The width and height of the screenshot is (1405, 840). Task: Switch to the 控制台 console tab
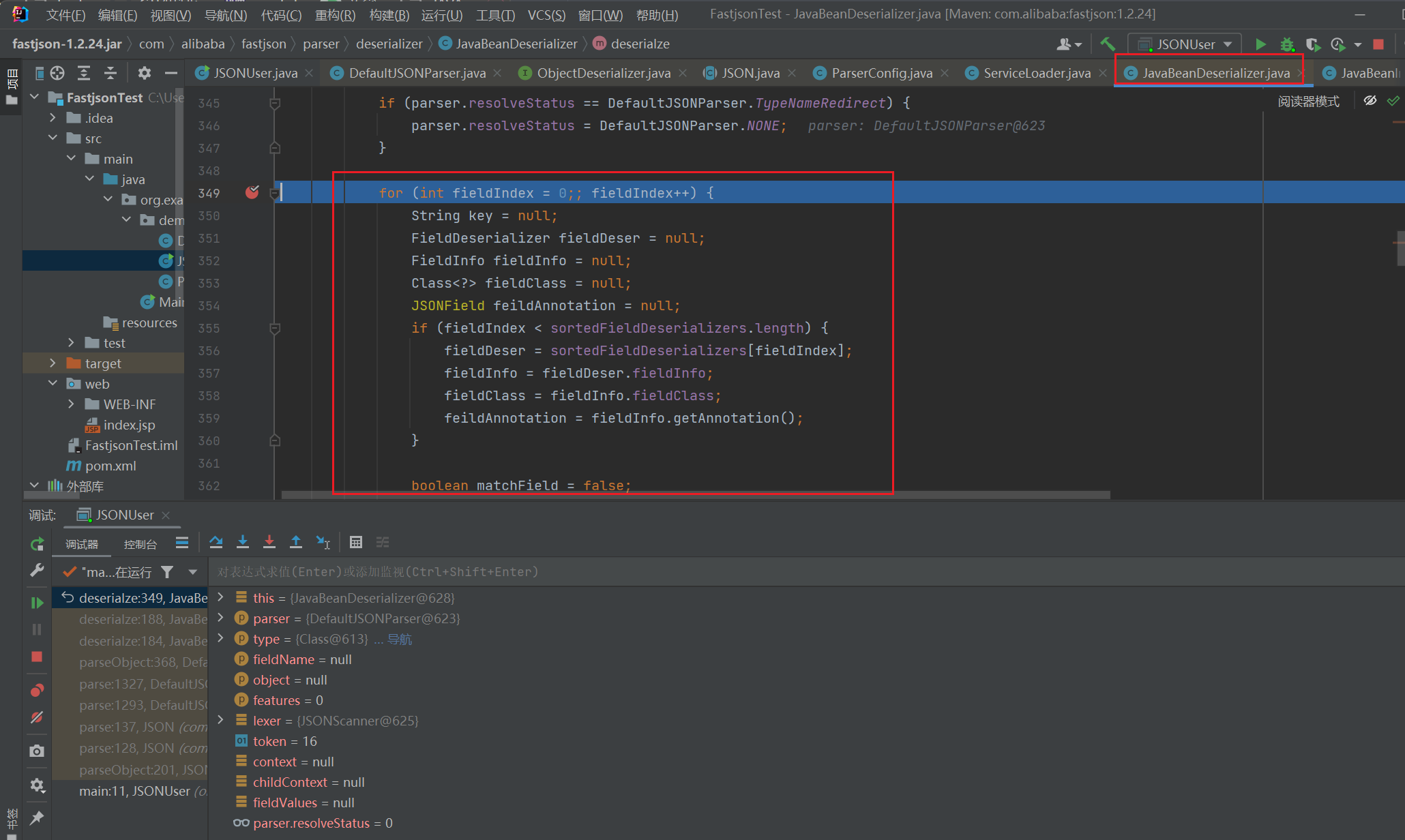pyautogui.click(x=140, y=543)
